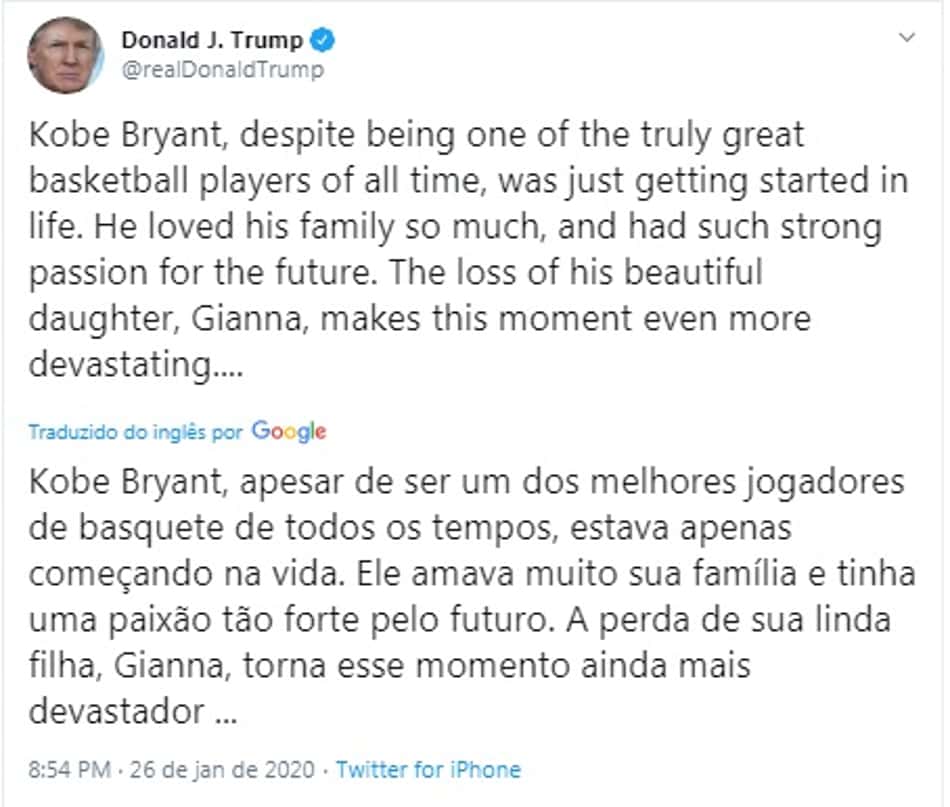The width and height of the screenshot is (950, 807).
Task: Click the '26 de jan de 2020' date
Action: point(222,769)
